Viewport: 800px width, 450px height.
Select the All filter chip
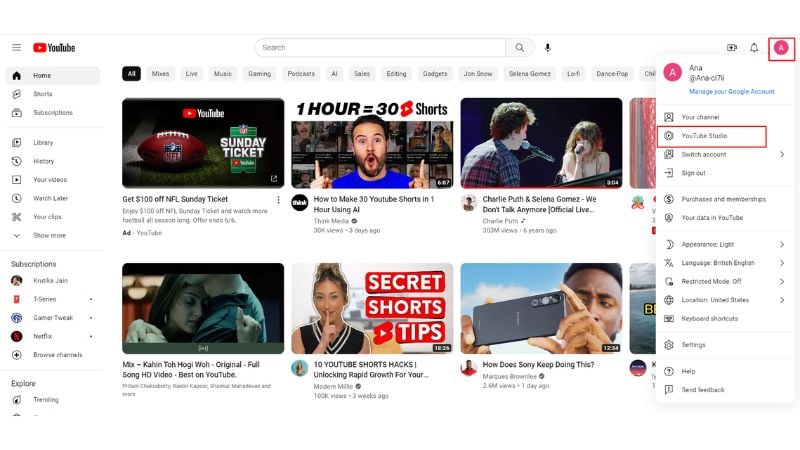click(131, 73)
